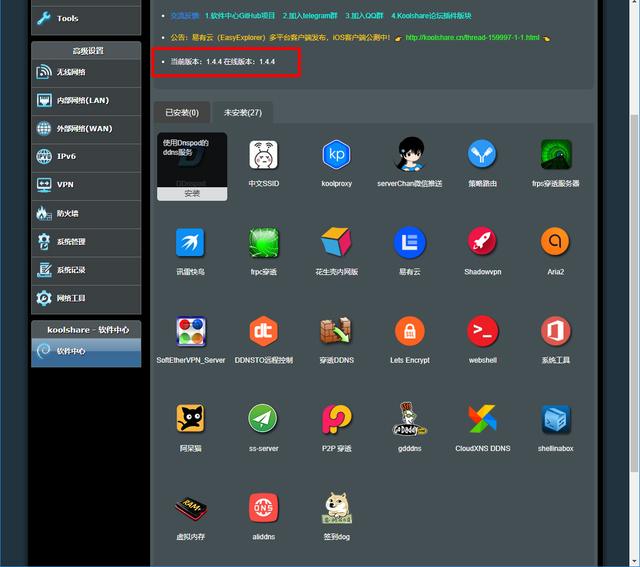Open the 1.软件中心GitHub项目 link
This screenshot has height=567, width=640.
pos(240,16)
